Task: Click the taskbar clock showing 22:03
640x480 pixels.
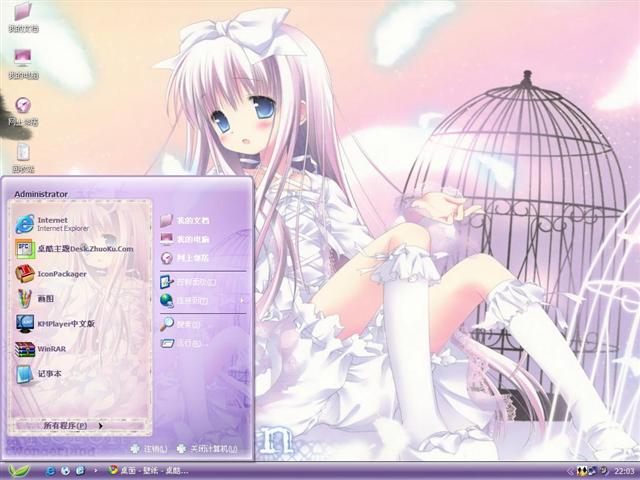Action: (x=623, y=470)
